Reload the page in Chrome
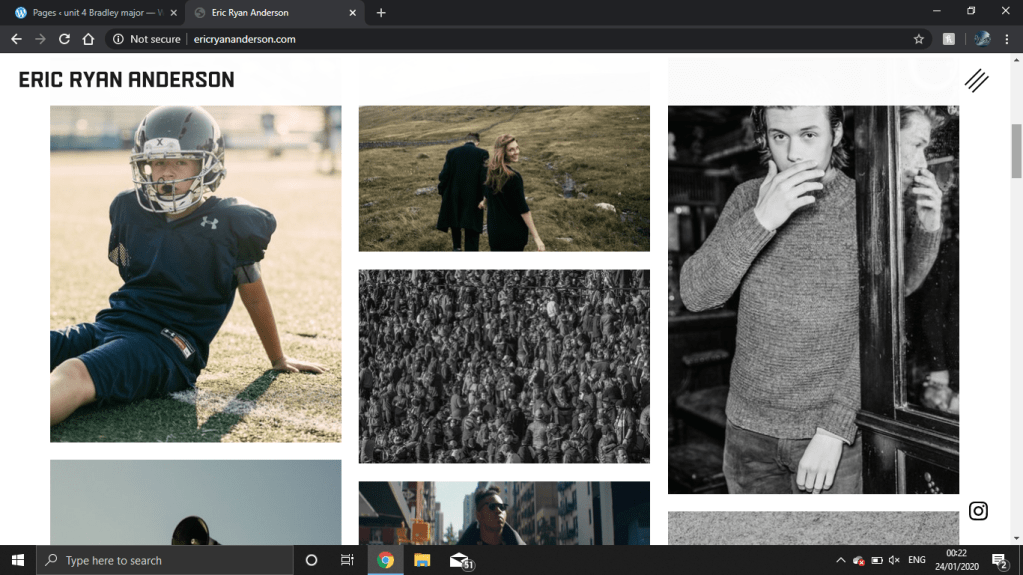 (64, 39)
